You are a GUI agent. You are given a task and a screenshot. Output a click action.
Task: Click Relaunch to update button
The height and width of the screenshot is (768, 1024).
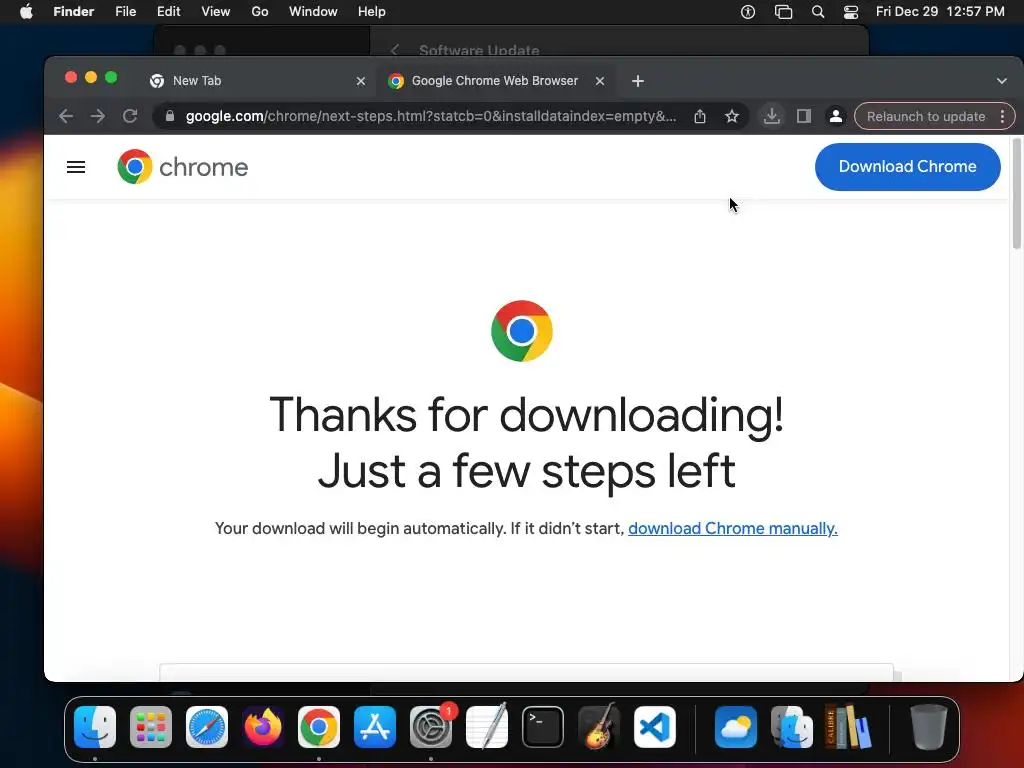[x=926, y=116]
